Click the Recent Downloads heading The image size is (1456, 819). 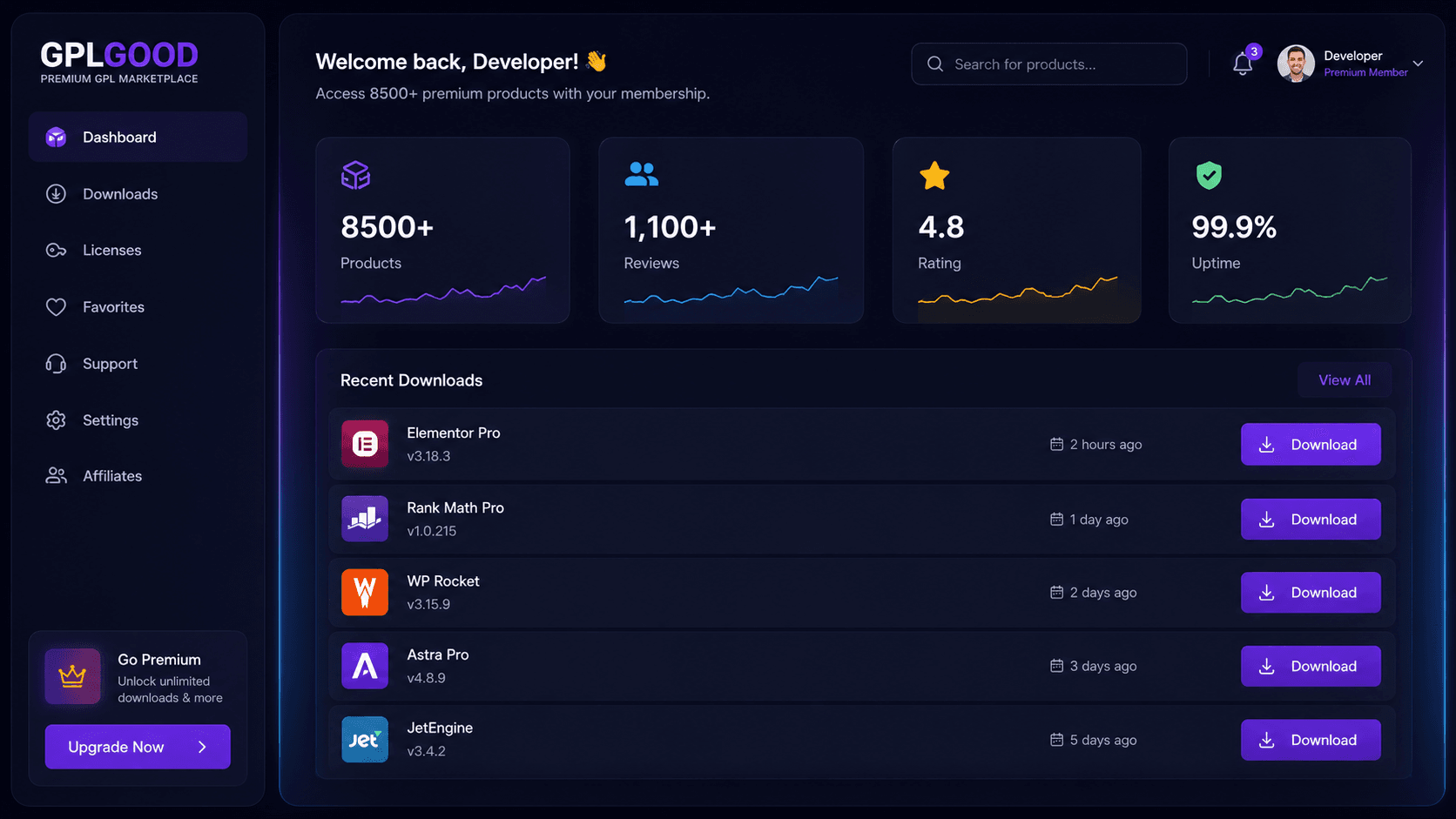pos(411,380)
